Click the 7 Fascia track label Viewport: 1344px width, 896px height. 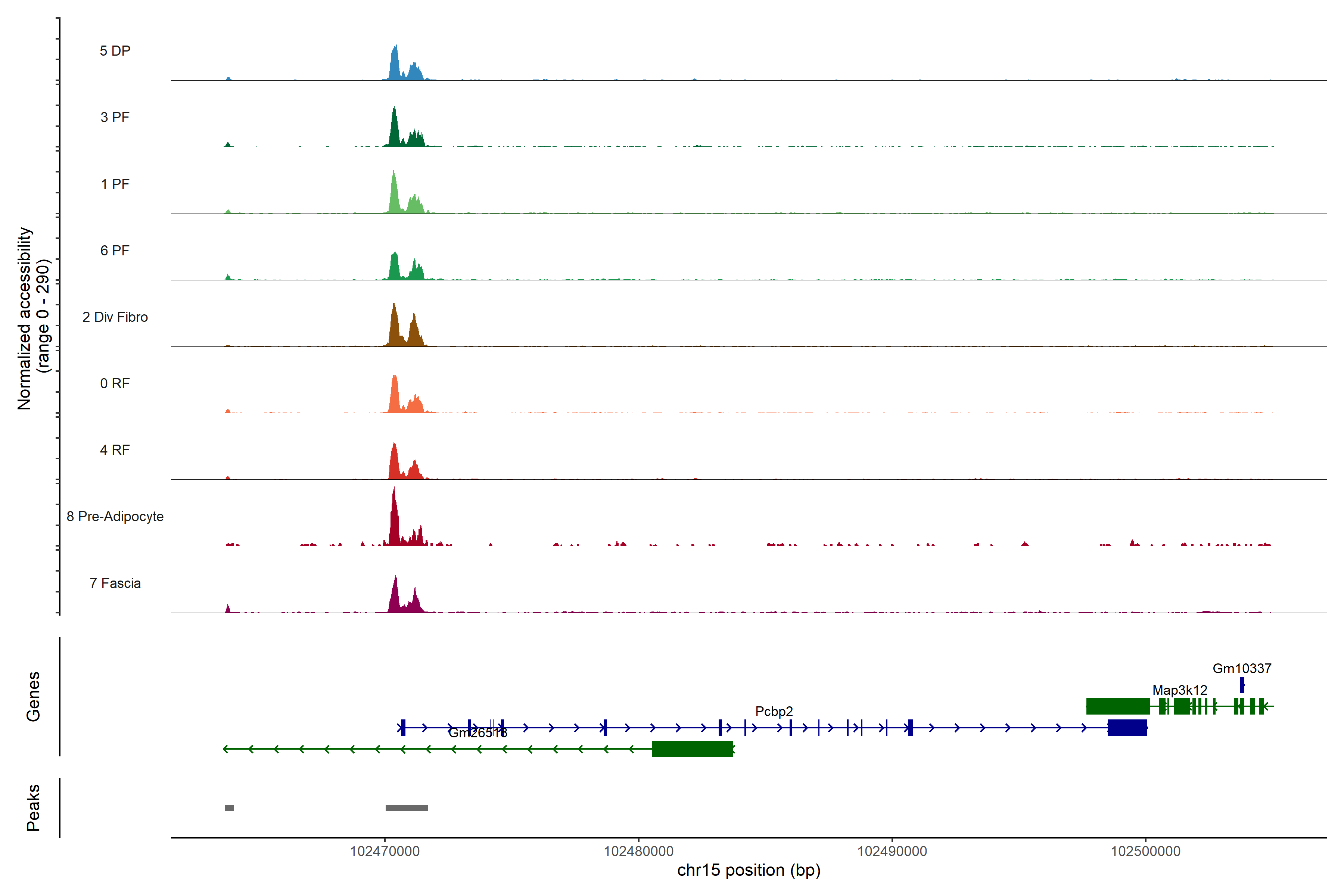[x=115, y=584]
